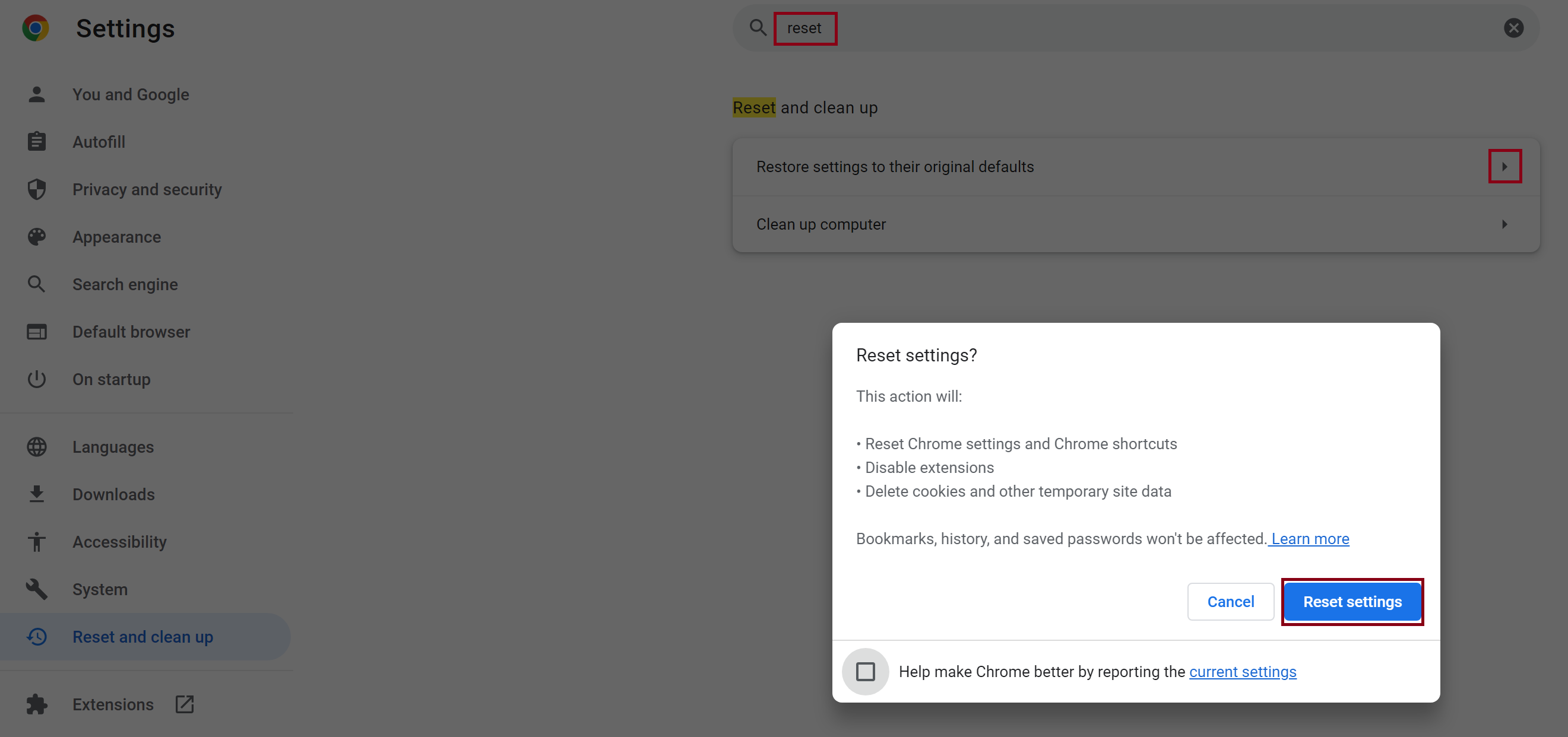This screenshot has width=1568, height=737.
Task: Click the Autofill clipboard icon
Action: click(37, 141)
